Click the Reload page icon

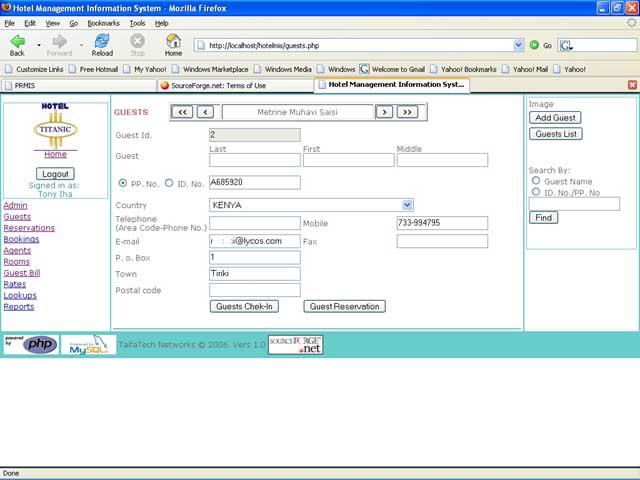pyautogui.click(x=102, y=41)
